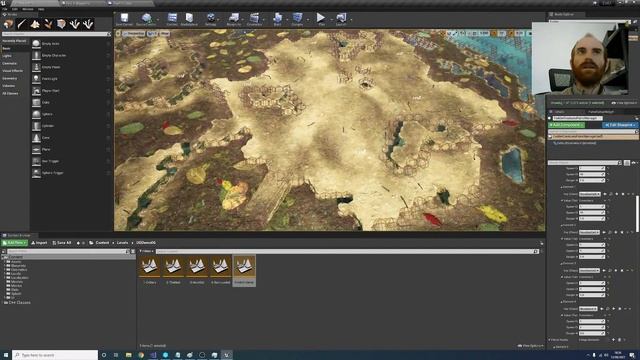Screen dimensions: 640x360
Task: Click the green Add New button
Action: (15, 243)
